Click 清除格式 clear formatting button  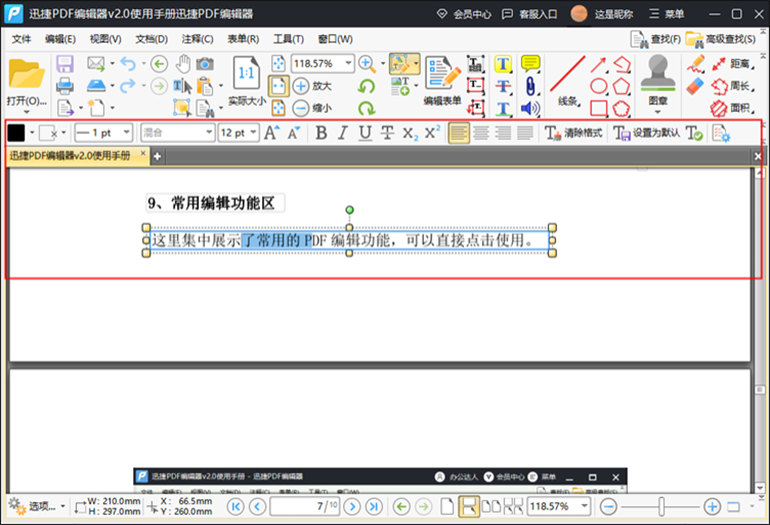click(574, 133)
